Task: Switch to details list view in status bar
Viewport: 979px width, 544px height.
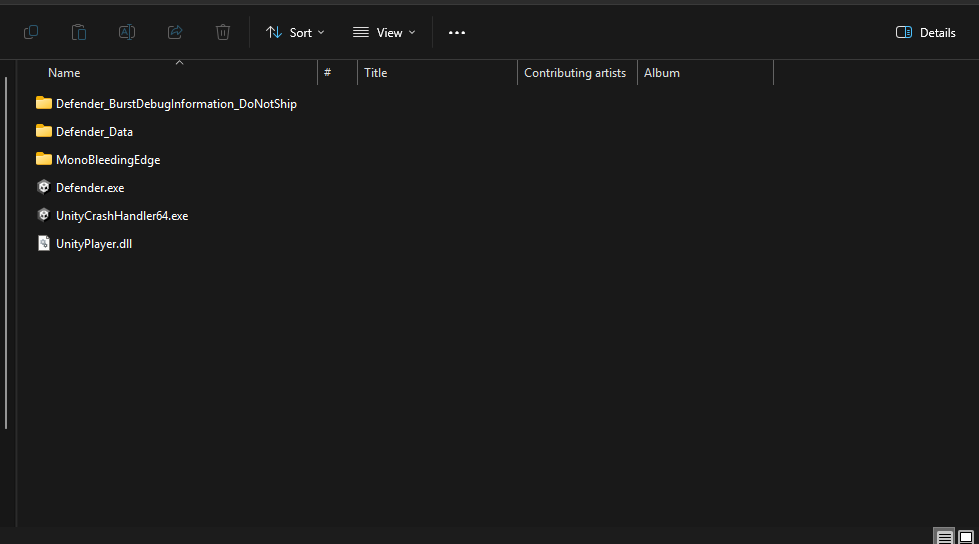Action: pos(945,537)
